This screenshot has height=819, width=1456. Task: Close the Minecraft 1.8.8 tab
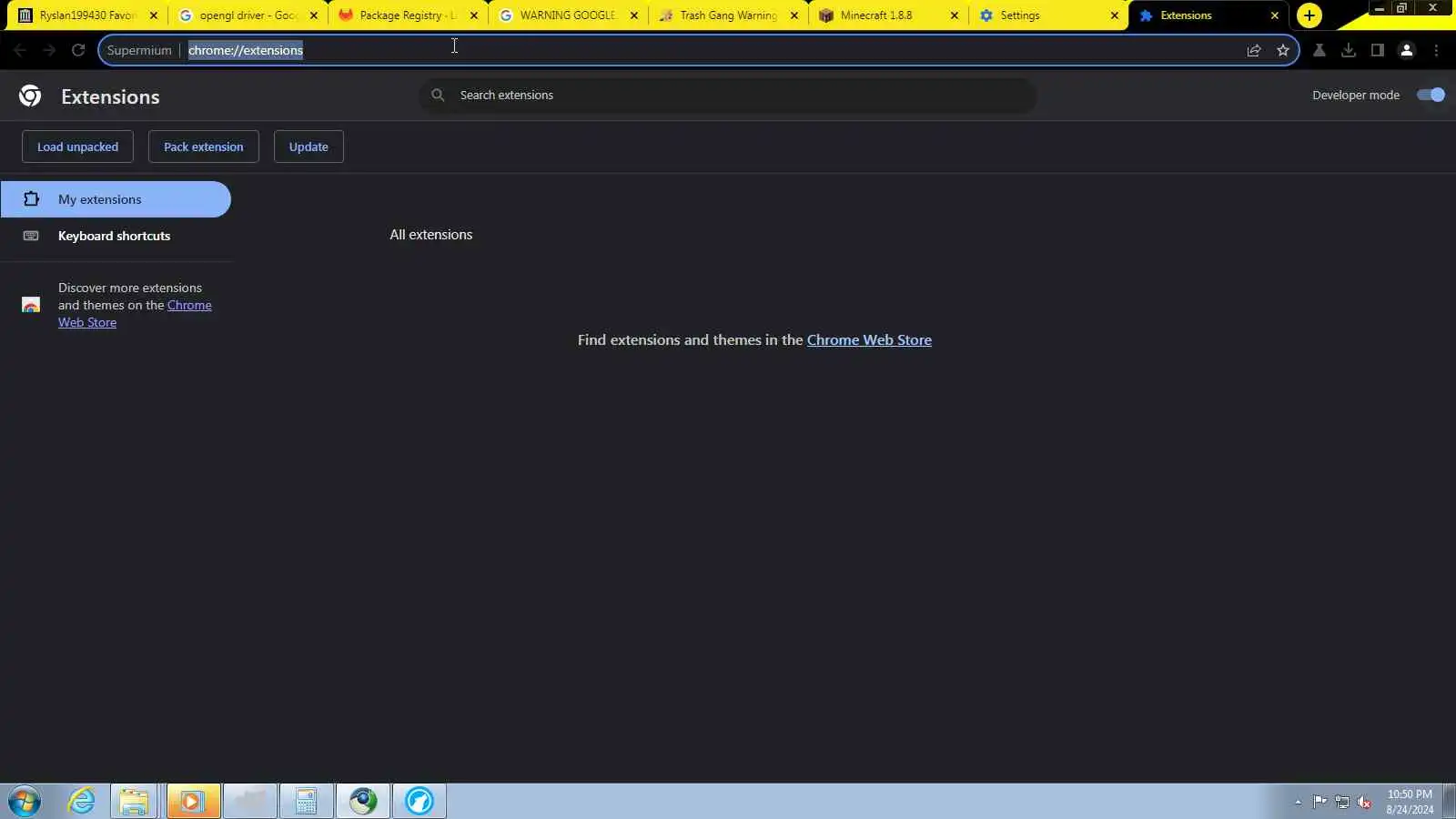pyautogui.click(x=955, y=15)
